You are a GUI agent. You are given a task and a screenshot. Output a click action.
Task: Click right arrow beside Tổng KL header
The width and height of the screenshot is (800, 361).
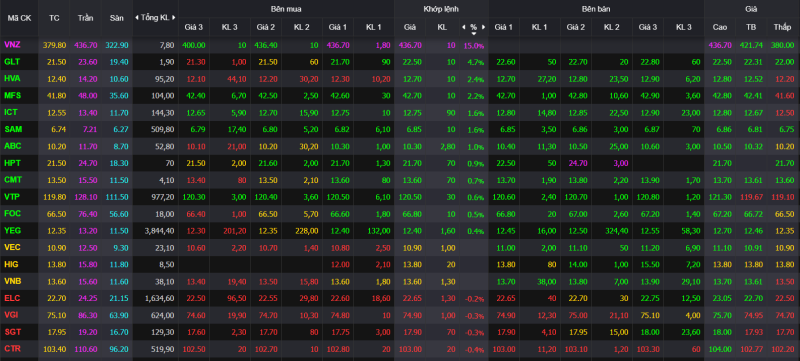[x=174, y=18]
